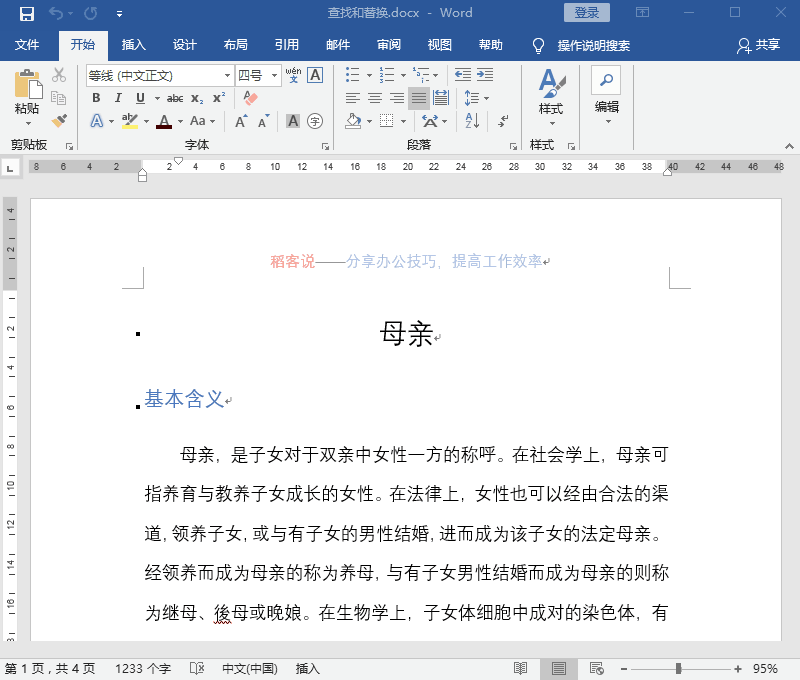Switch to the 引用 References tab

[287, 45]
